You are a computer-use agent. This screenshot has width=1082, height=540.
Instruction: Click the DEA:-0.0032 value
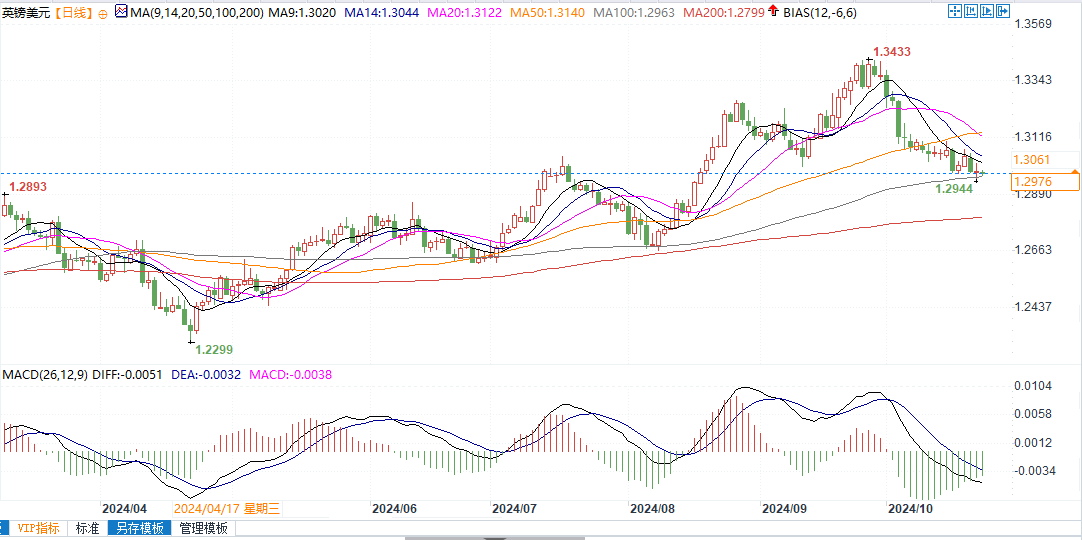(206, 375)
